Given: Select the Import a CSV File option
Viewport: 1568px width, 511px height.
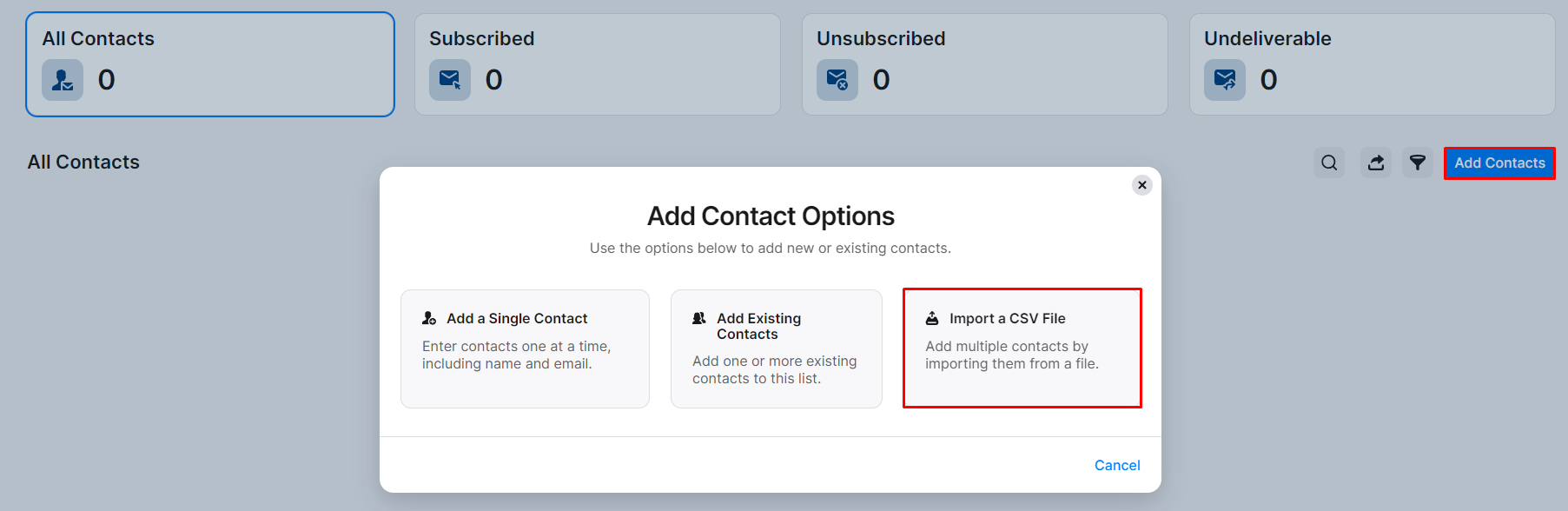Looking at the screenshot, I should 1022,348.
